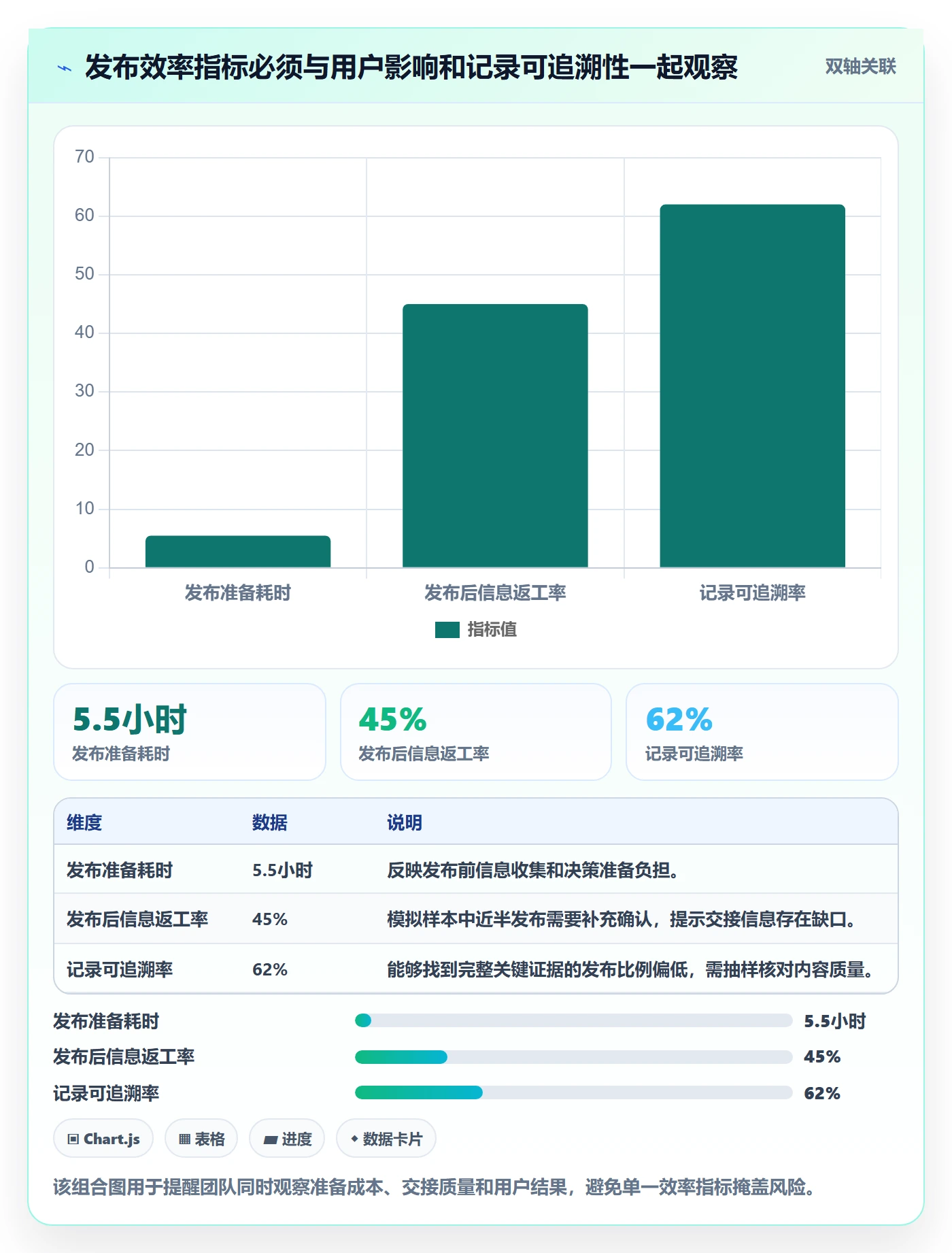The width and height of the screenshot is (952, 1253).
Task: Select the 数据卡片 tag chip
Action: pyautogui.click(x=386, y=1139)
